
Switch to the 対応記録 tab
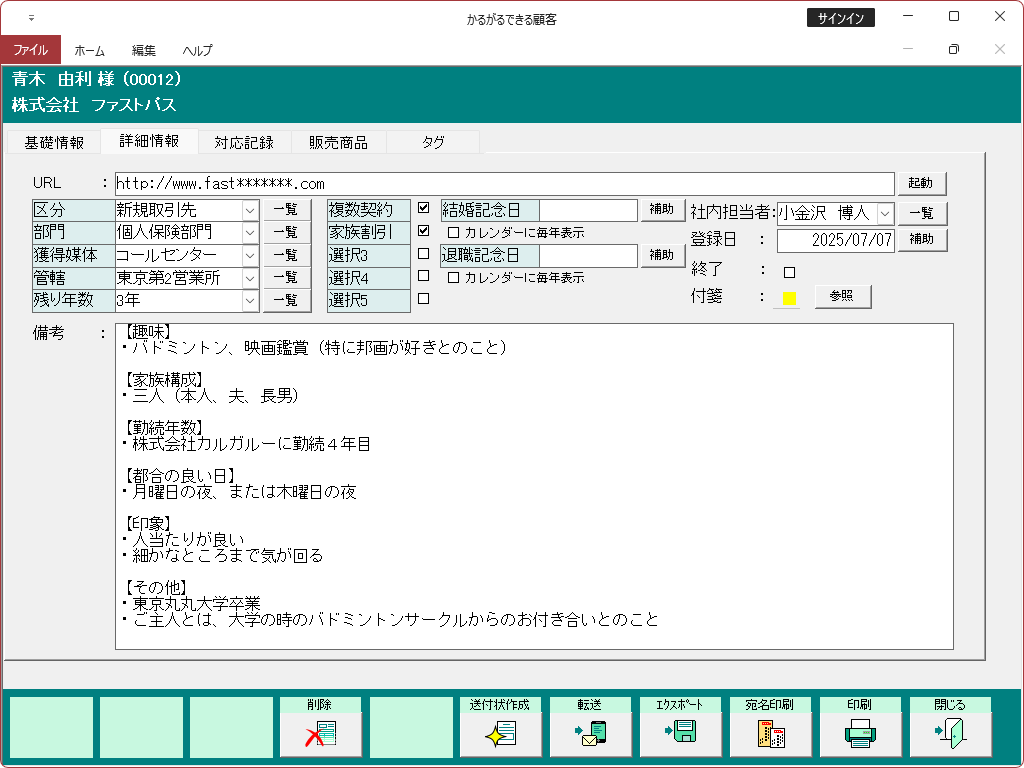243,143
